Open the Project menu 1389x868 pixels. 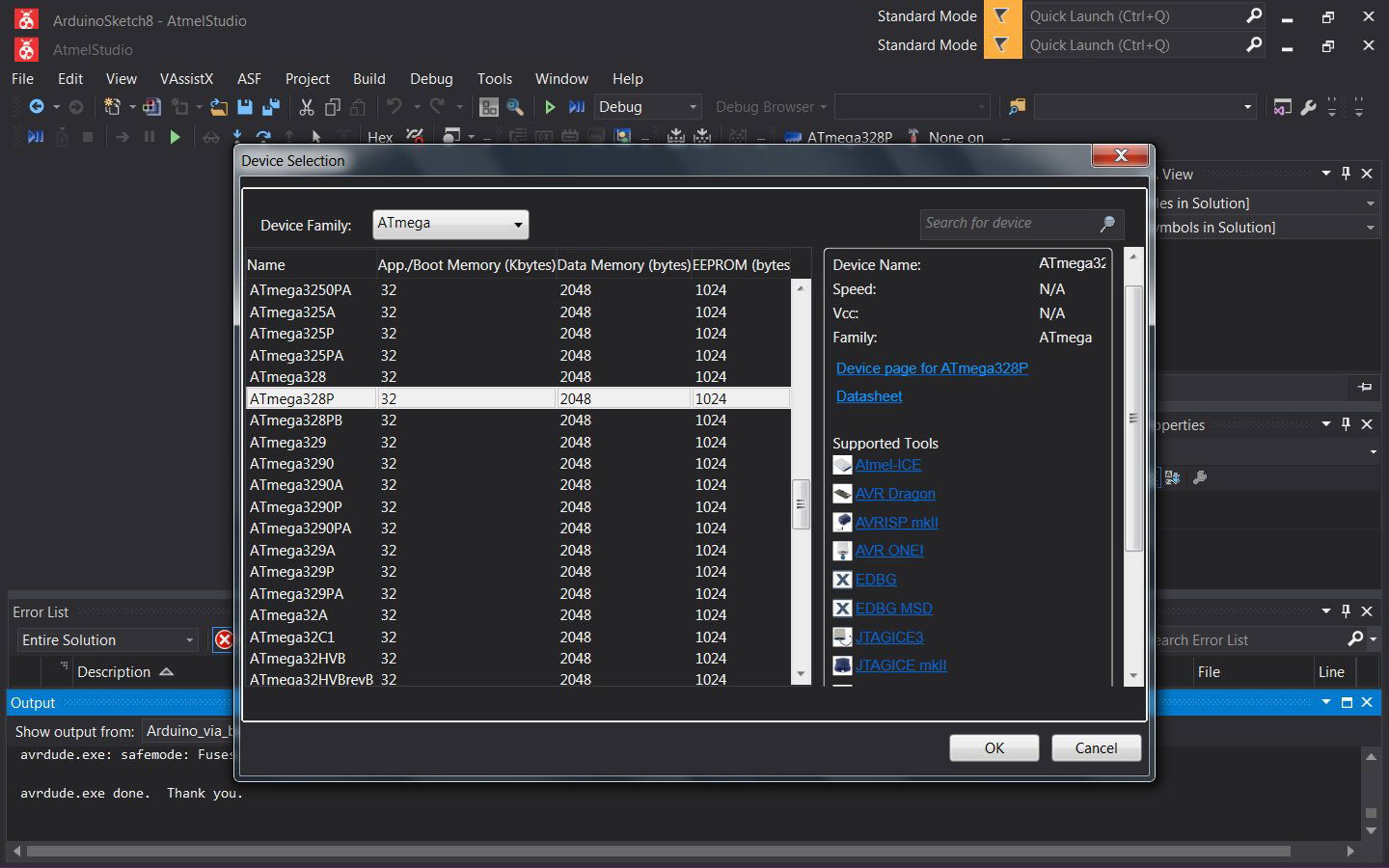307,79
